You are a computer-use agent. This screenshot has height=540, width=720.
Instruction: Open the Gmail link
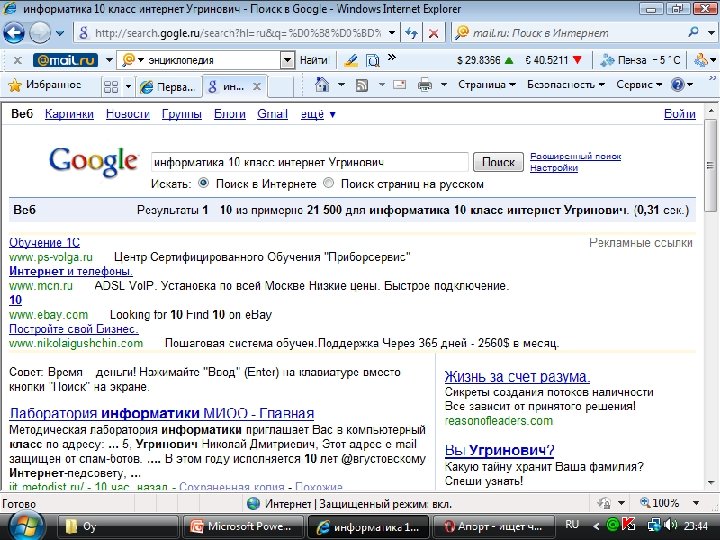[272, 114]
